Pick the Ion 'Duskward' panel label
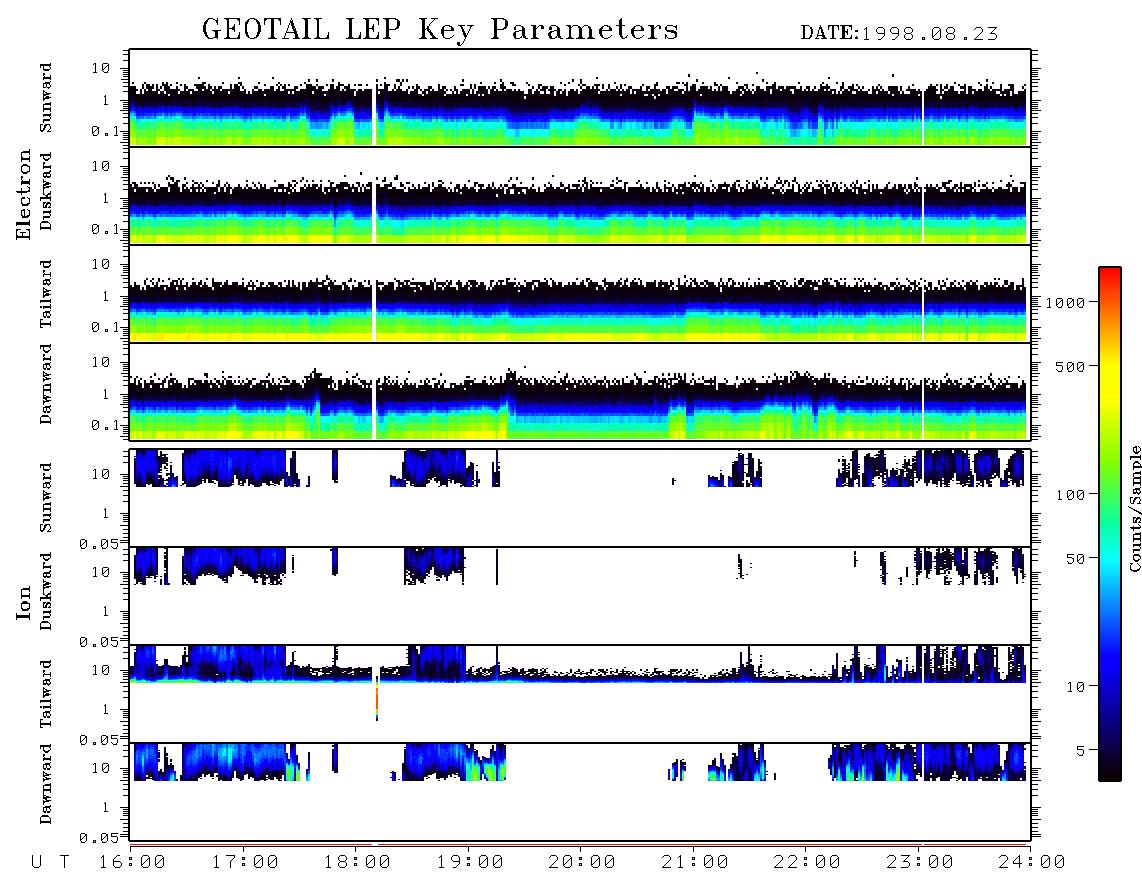The width and height of the screenshot is (1142, 880). pos(46,592)
